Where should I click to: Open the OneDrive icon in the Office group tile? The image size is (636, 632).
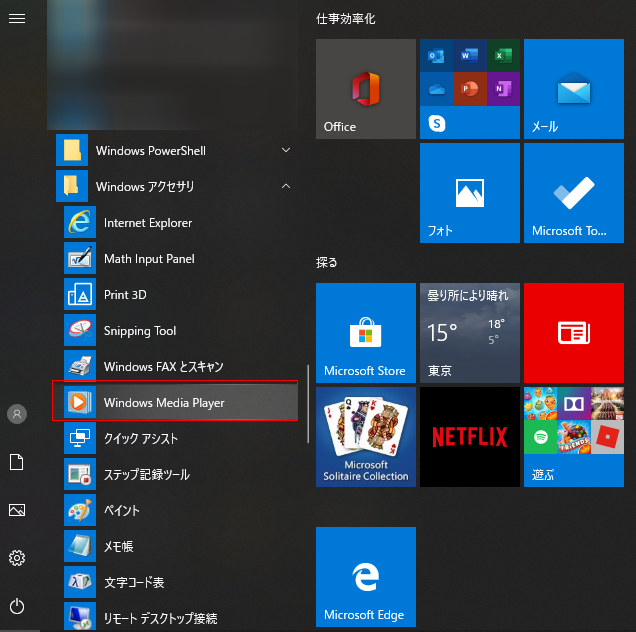pos(436,89)
